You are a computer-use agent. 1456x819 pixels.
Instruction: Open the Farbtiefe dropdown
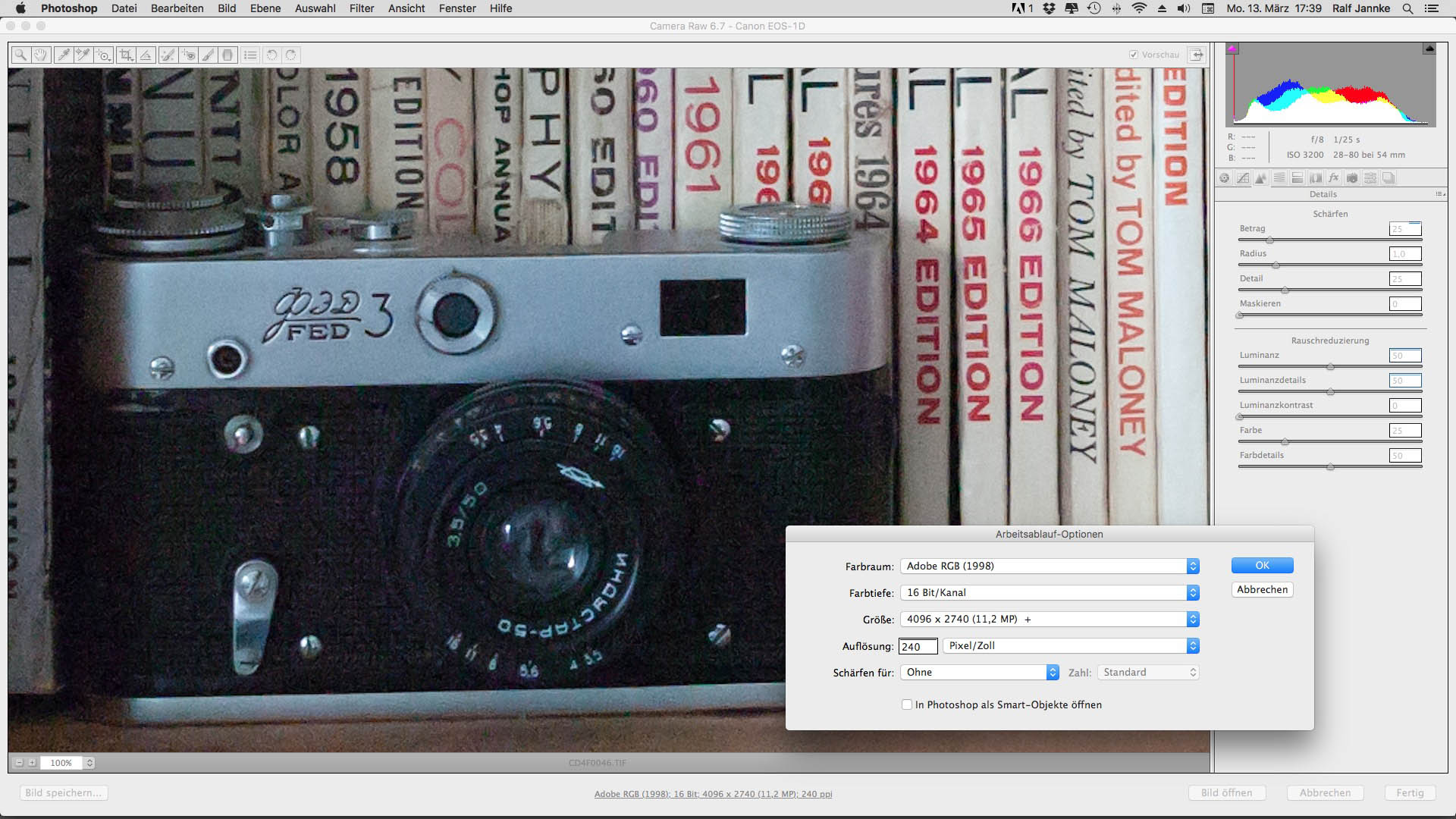[x=1050, y=593]
